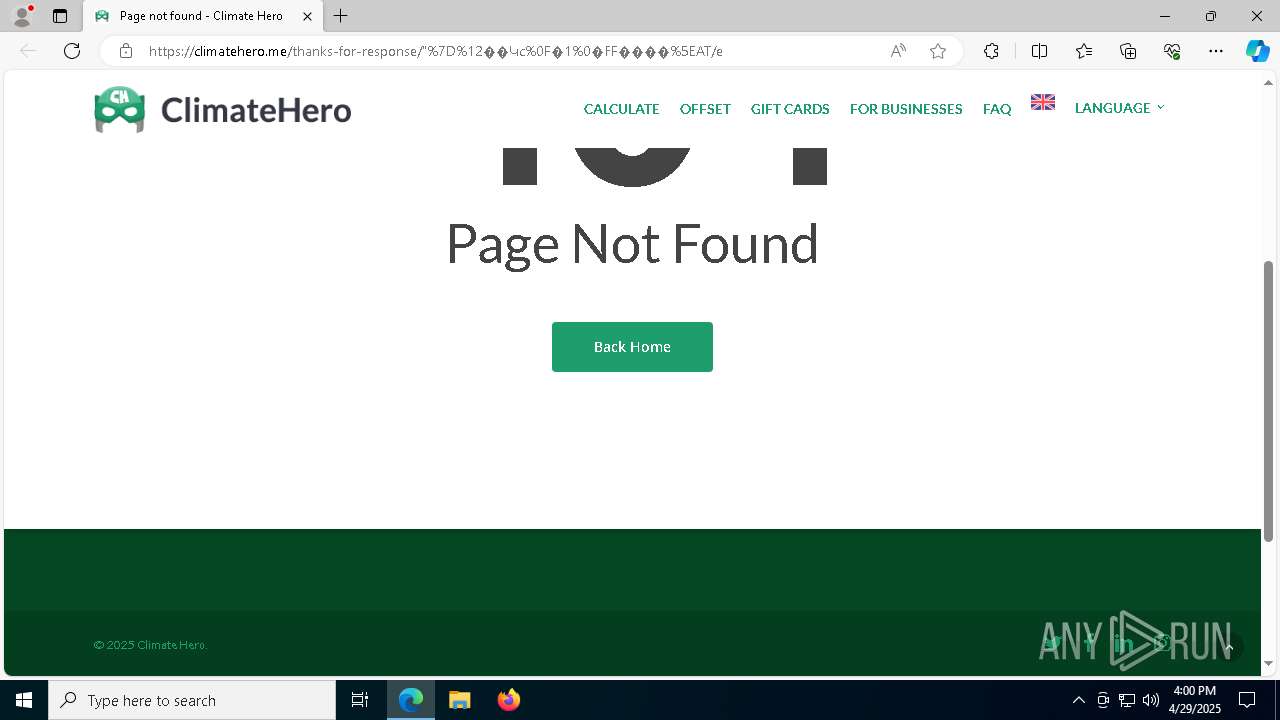Click the © 2025 Climate Hero text
This screenshot has width=1280, height=720.
pos(150,645)
